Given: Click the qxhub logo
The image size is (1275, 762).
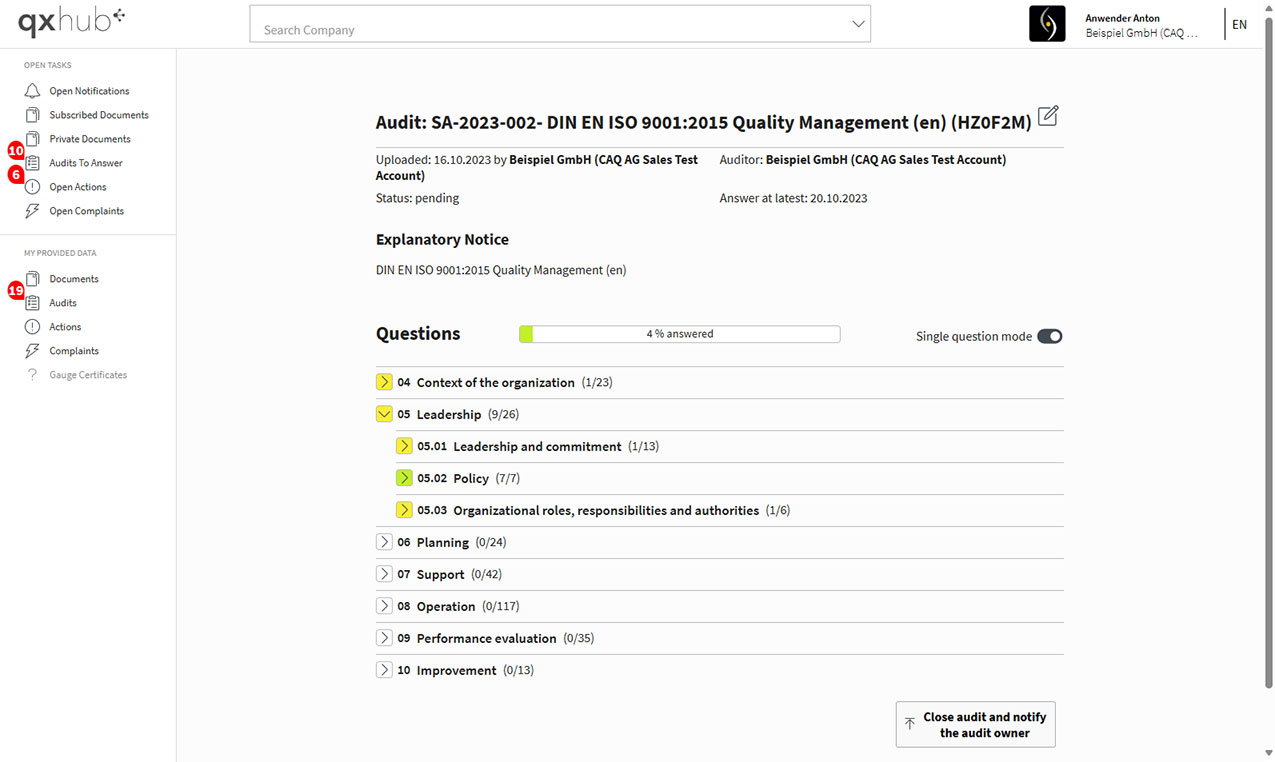Looking at the screenshot, I should [x=71, y=19].
